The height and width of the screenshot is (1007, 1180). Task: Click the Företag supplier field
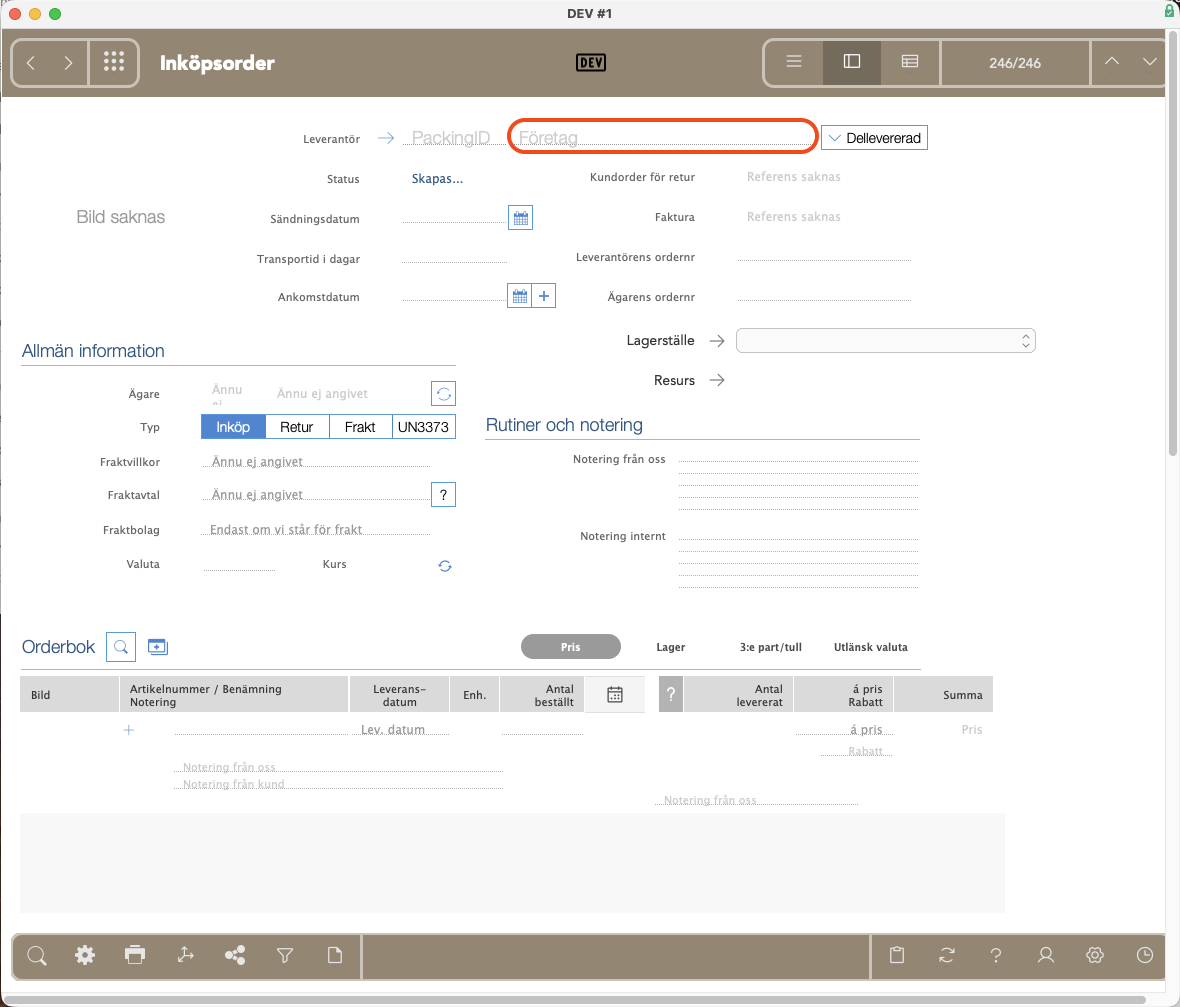tap(662, 137)
